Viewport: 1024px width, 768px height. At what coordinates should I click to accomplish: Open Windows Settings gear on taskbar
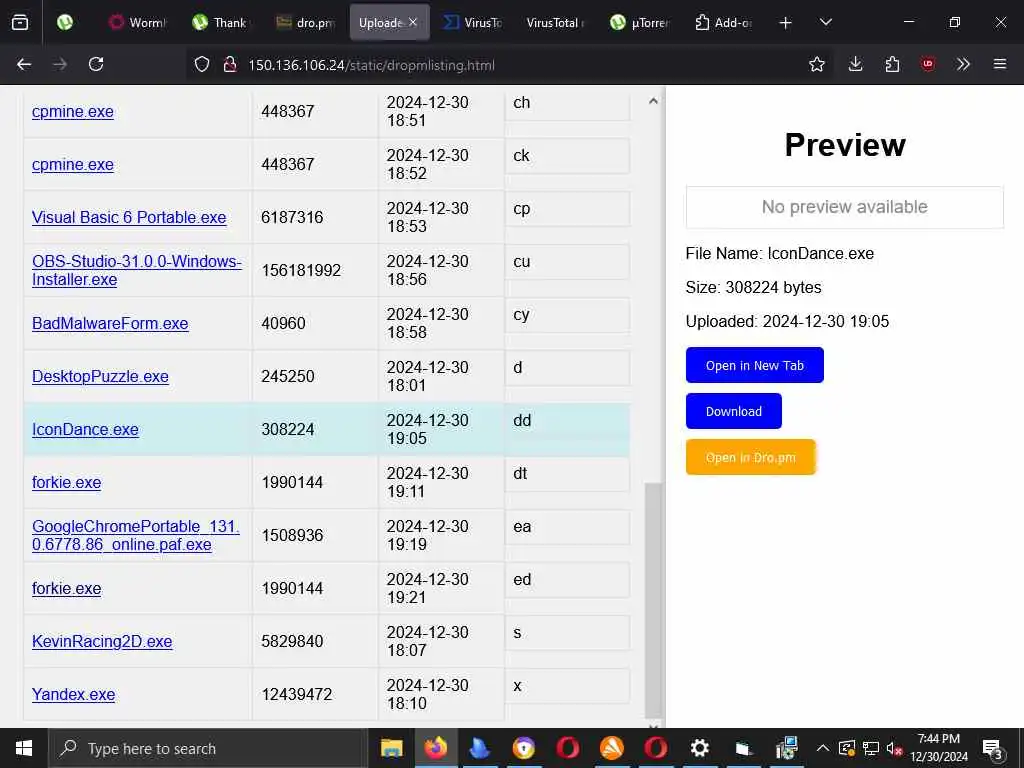tap(699, 748)
